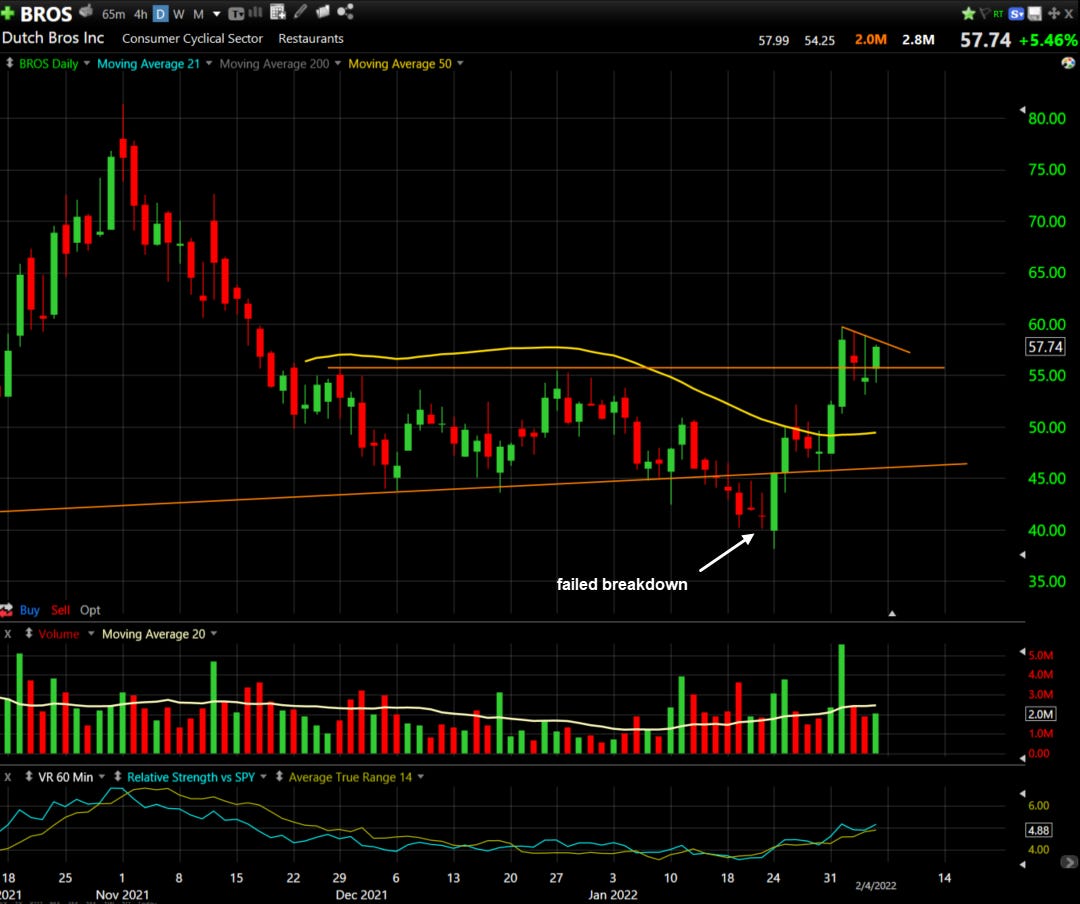Click the up-down arrows before Volume
The image size is (1080, 904).
(29, 633)
